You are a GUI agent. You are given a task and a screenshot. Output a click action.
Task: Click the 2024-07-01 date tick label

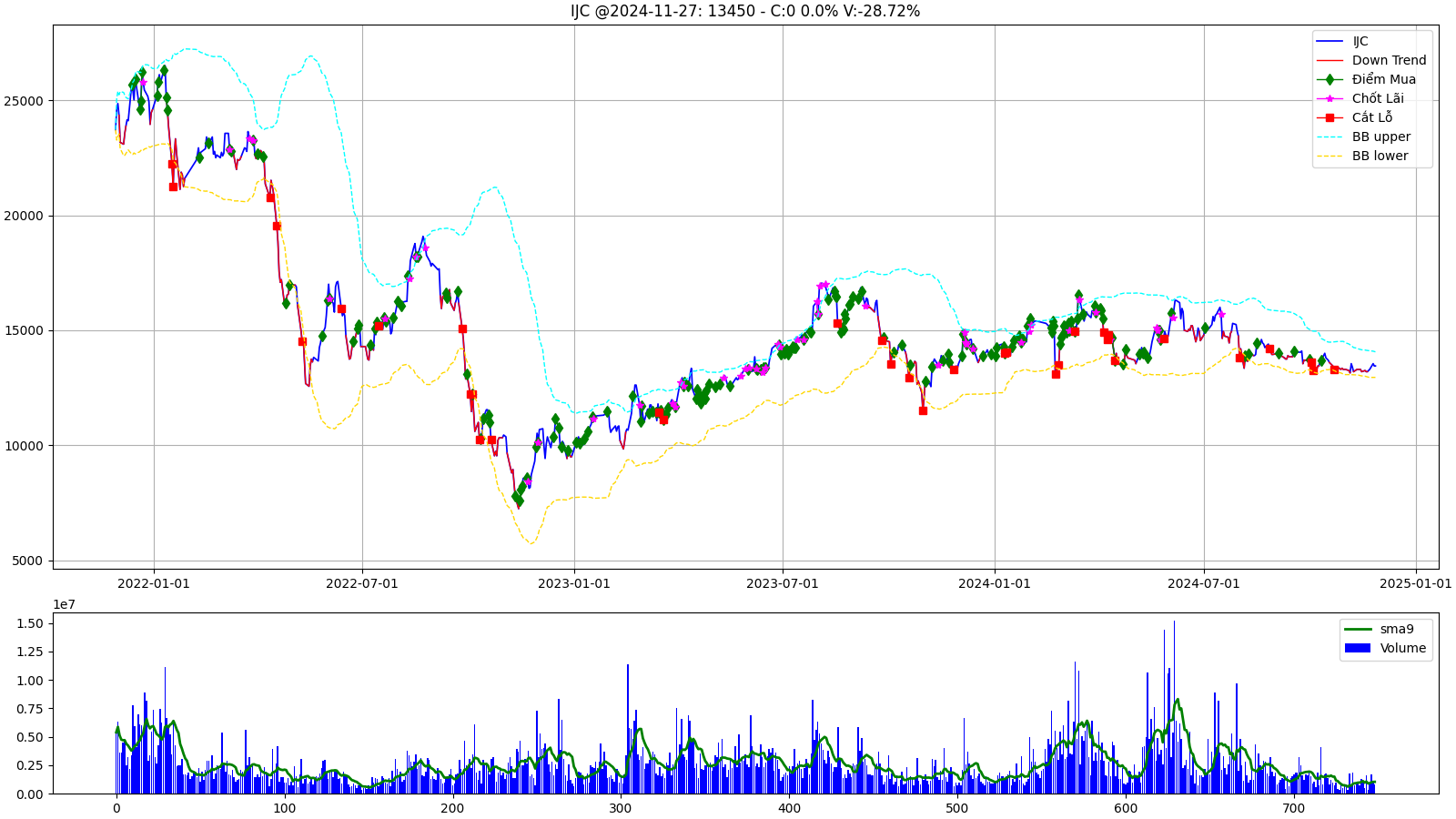[x=1204, y=583]
